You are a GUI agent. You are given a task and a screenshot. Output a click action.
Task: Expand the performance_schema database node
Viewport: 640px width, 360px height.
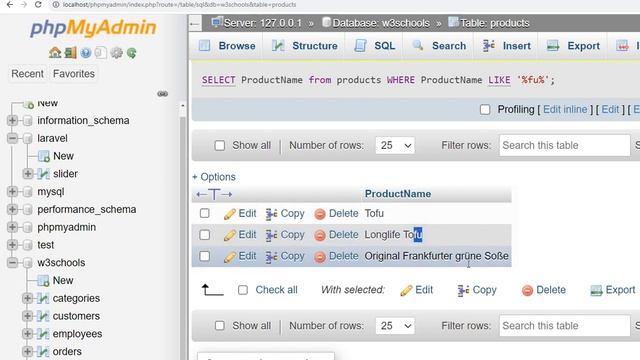pyautogui.click(x=12, y=209)
